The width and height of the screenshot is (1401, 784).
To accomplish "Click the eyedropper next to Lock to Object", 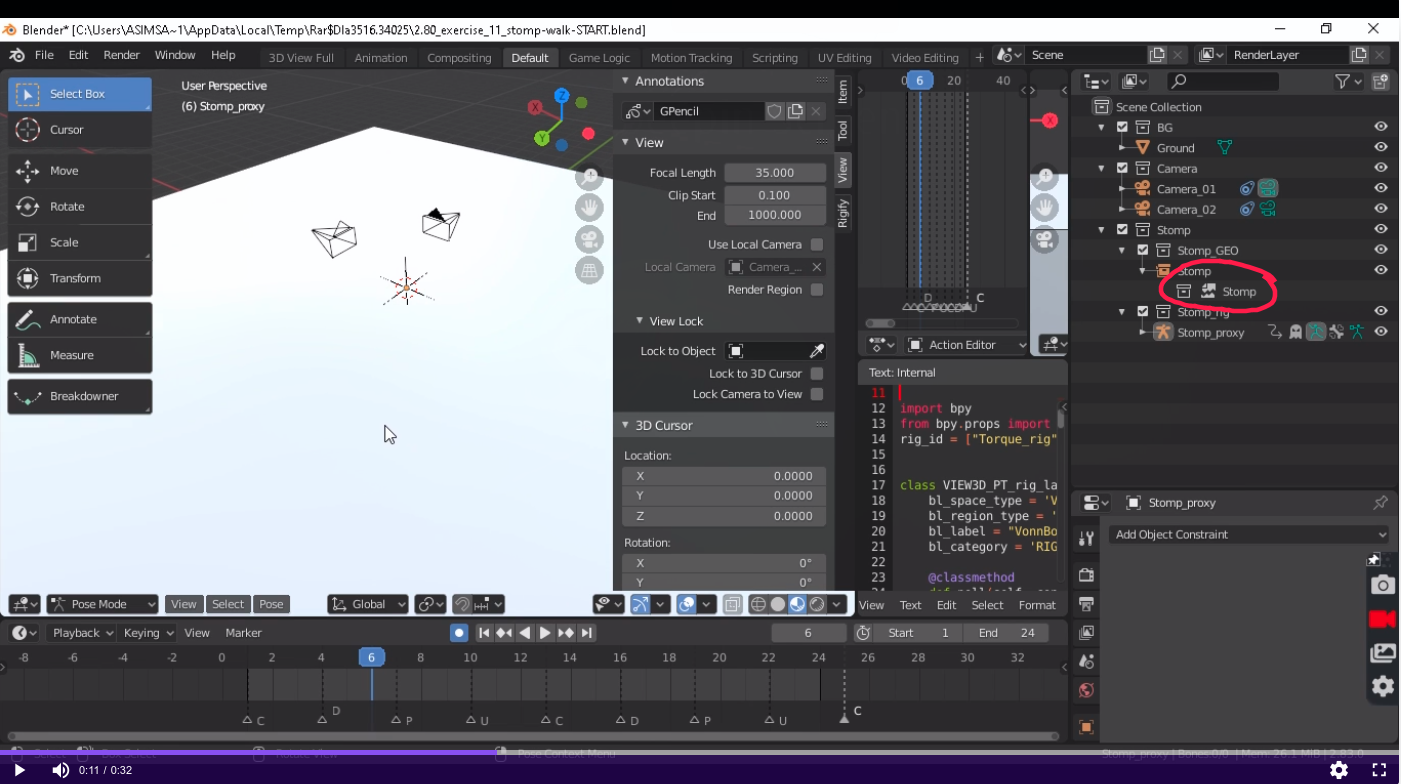I will click(817, 351).
